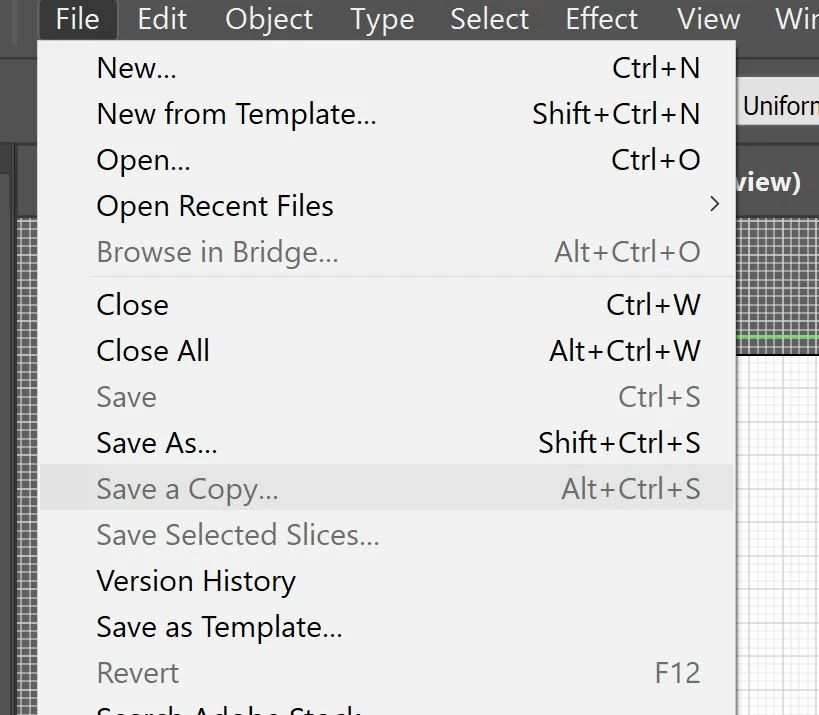This screenshot has width=819, height=715.
Task: Open the Uniform stroke profile dropdown
Action: 780,107
